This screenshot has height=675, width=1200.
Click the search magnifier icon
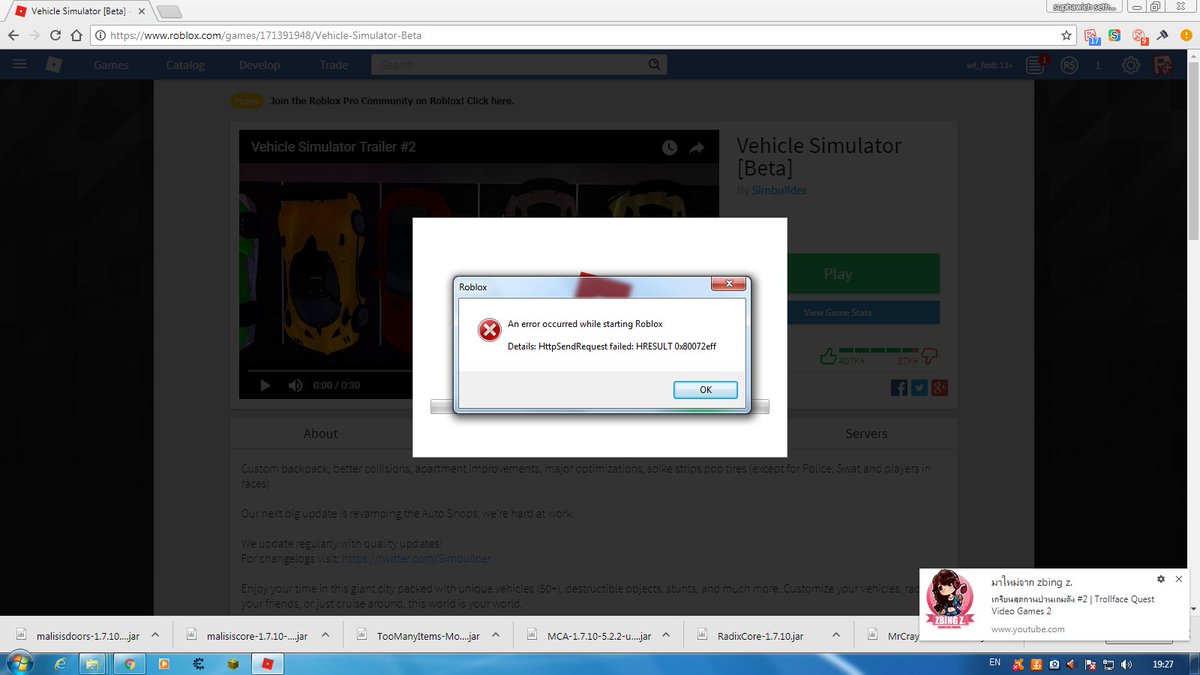(655, 65)
